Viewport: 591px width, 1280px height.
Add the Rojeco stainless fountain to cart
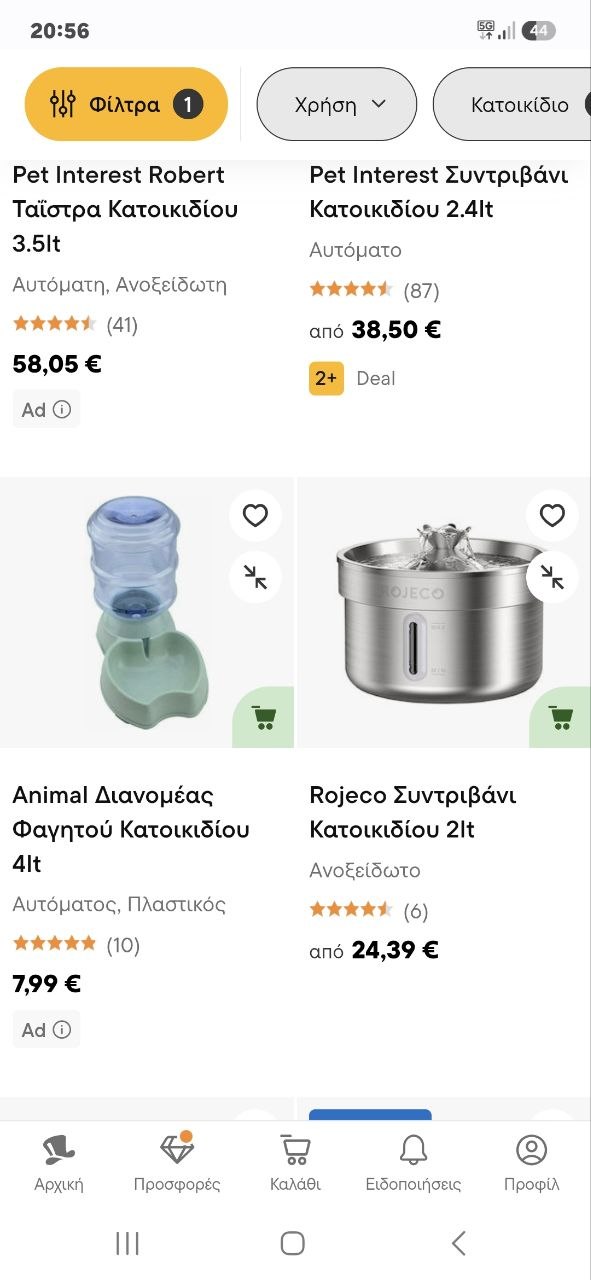tap(561, 718)
